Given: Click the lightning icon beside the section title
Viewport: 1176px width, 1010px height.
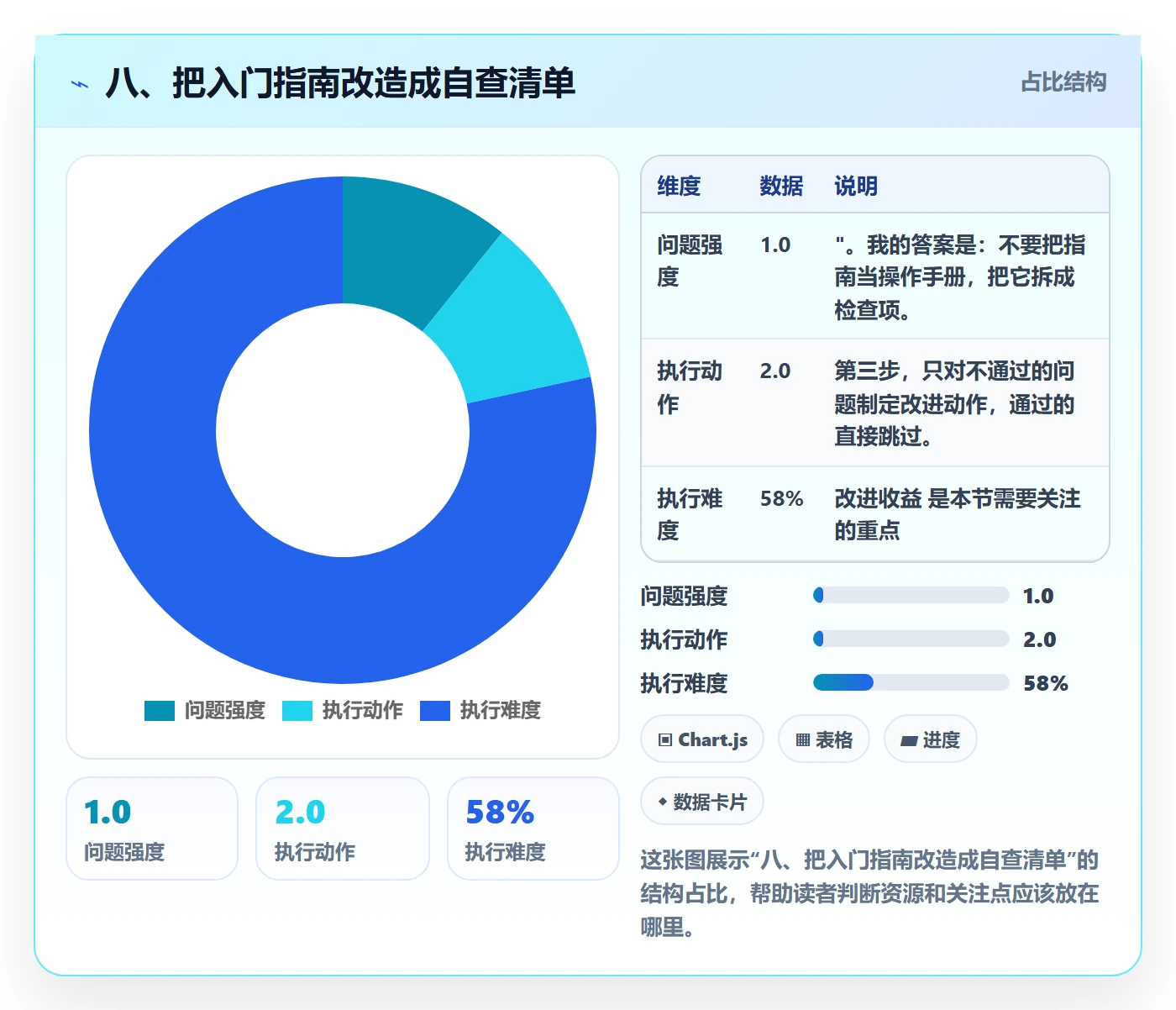Looking at the screenshot, I should click(x=80, y=84).
